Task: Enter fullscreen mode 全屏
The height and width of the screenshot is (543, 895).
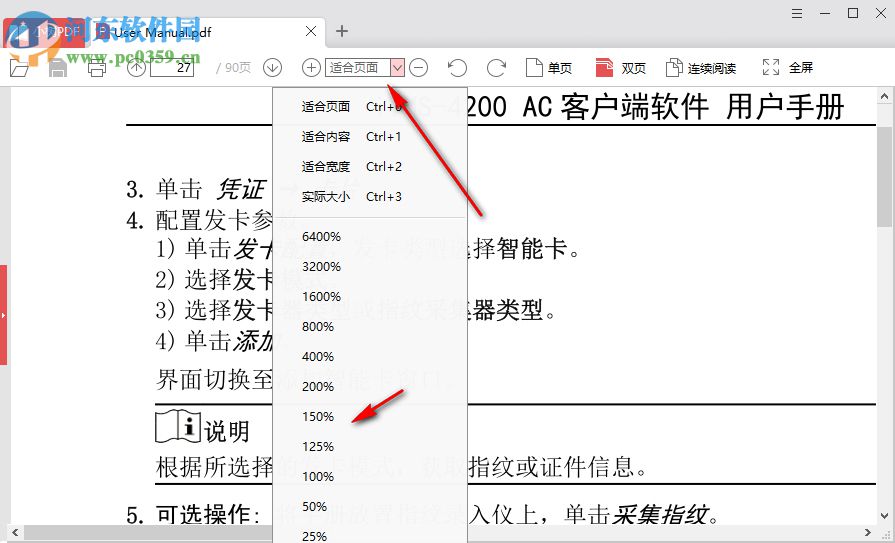Action: tap(788, 67)
